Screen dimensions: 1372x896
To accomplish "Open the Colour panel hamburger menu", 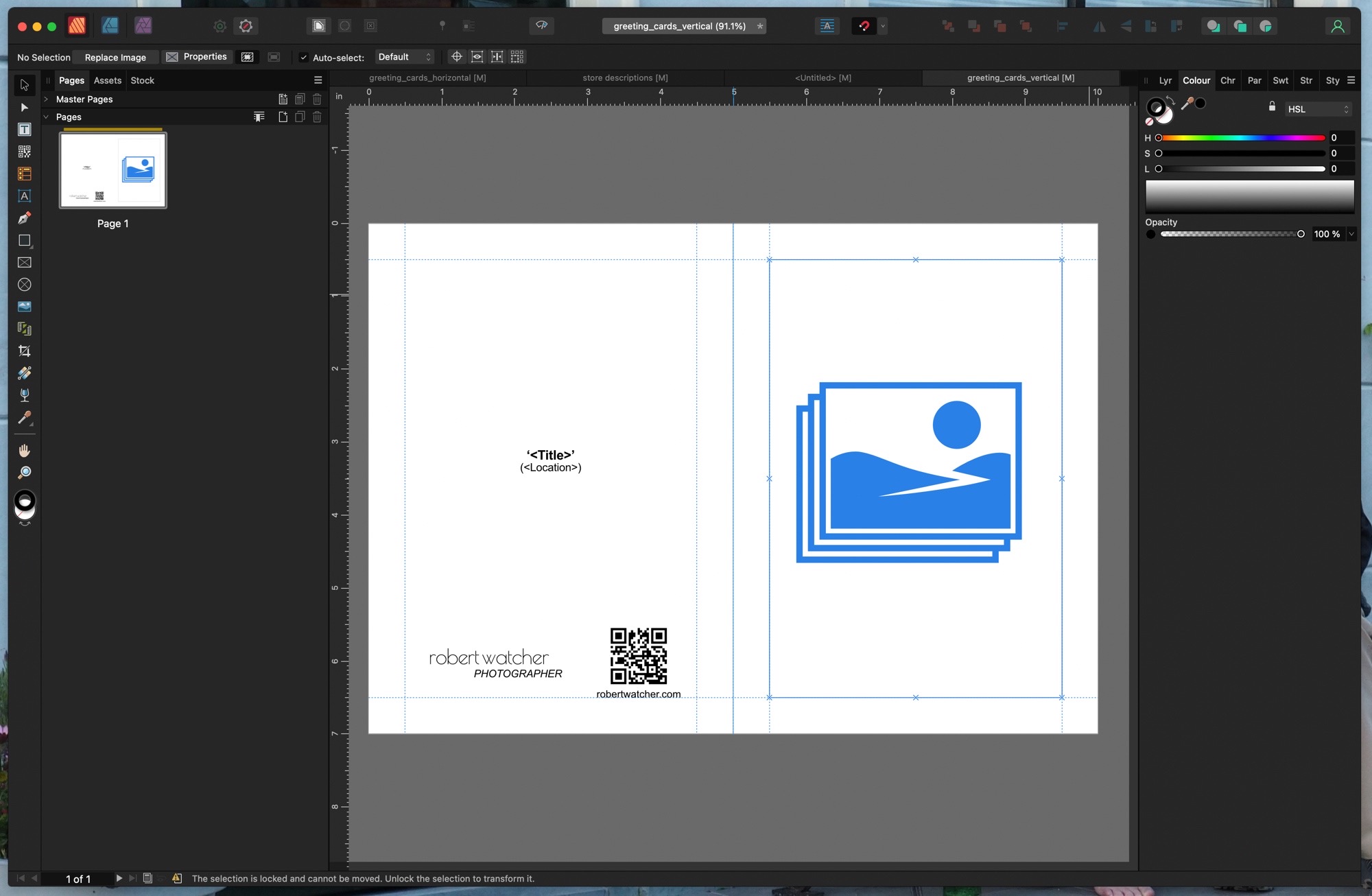I will tap(1351, 80).
